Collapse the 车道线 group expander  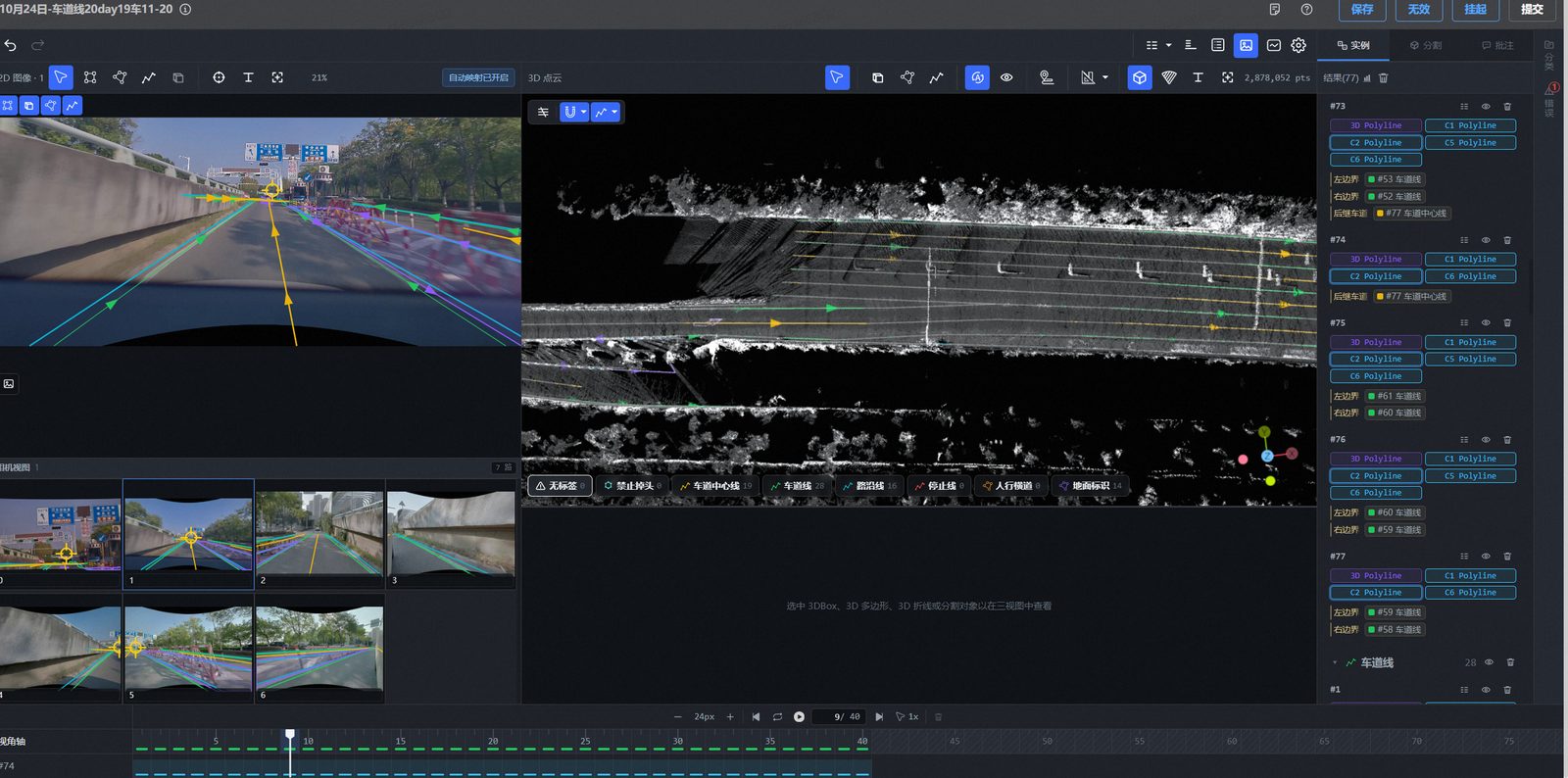point(1335,662)
